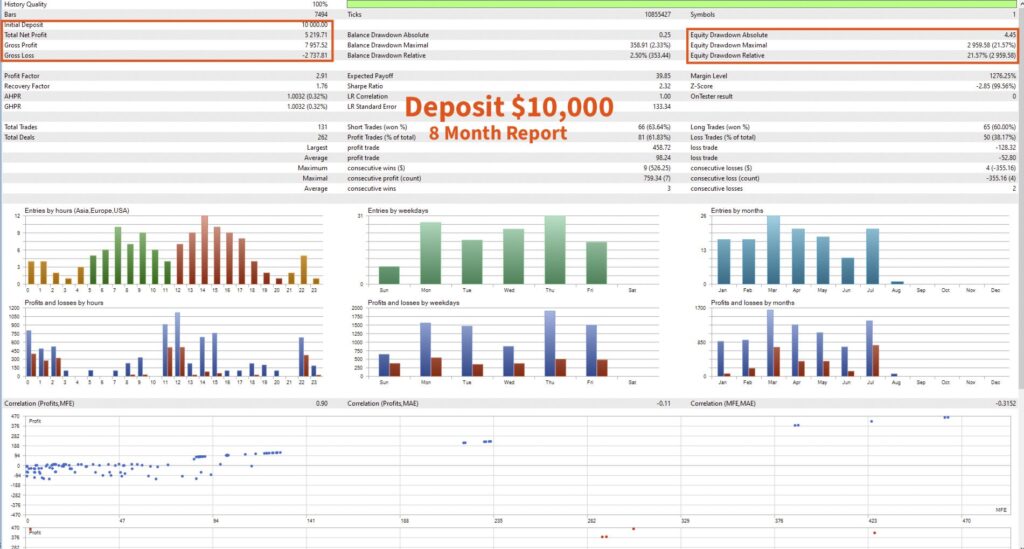Click the 'Expected Payoff' label
This screenshot has height=549, width=1024.
pos(370,76)
